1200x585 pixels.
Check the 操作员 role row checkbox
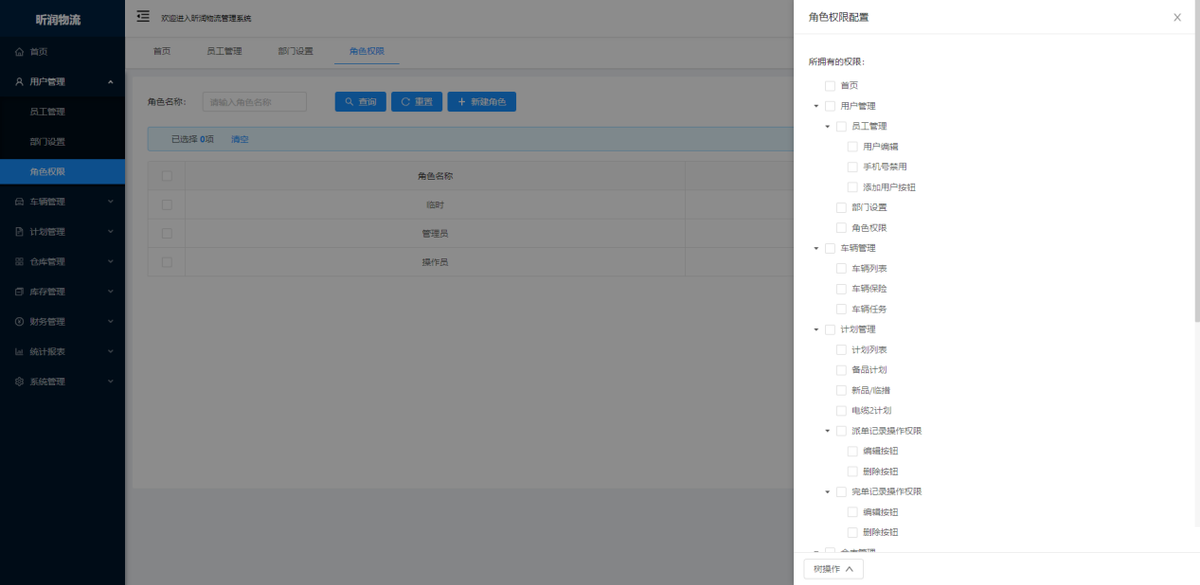coord(167,262)
